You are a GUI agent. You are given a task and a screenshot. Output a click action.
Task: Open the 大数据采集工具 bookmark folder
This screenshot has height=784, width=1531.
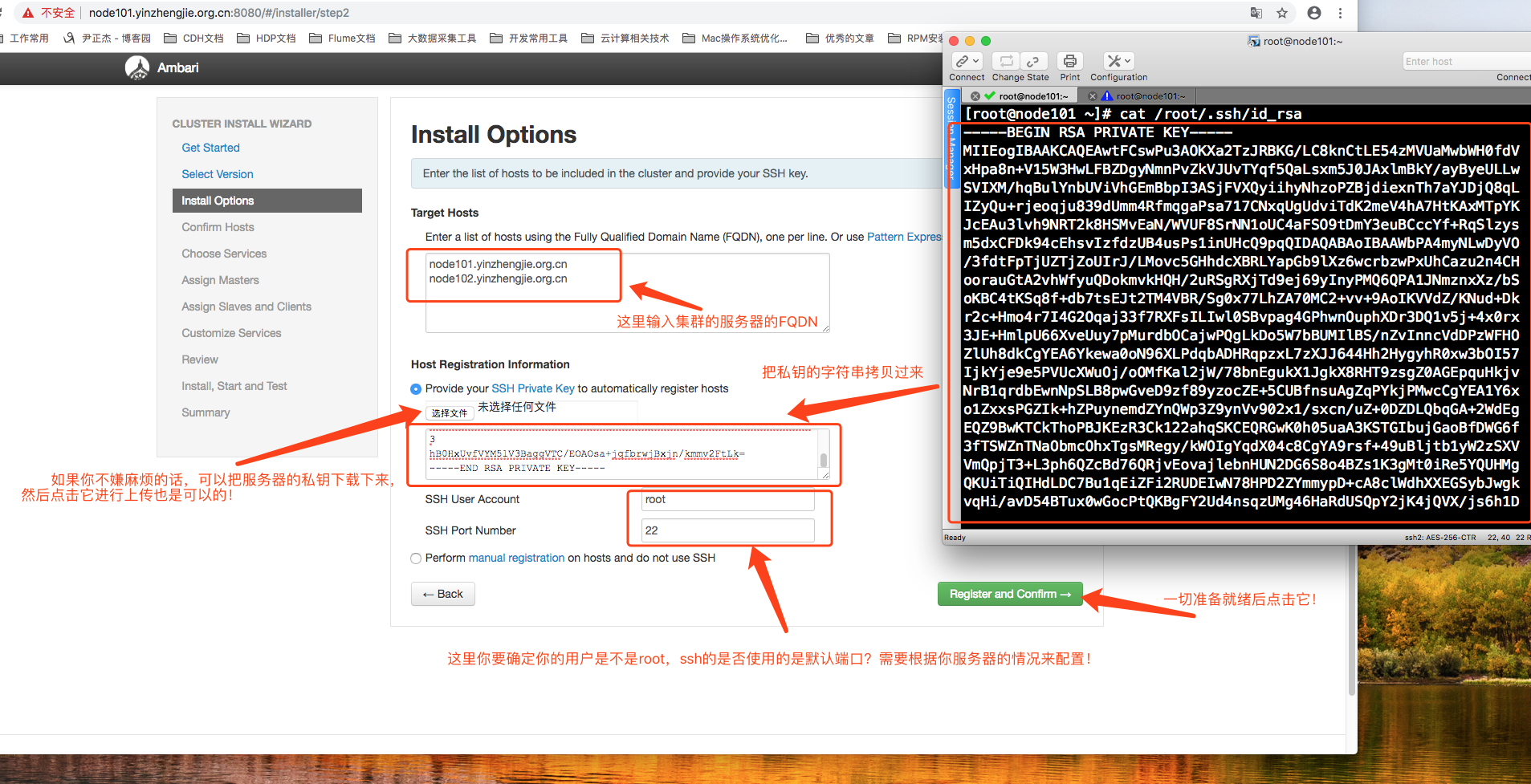432,38
